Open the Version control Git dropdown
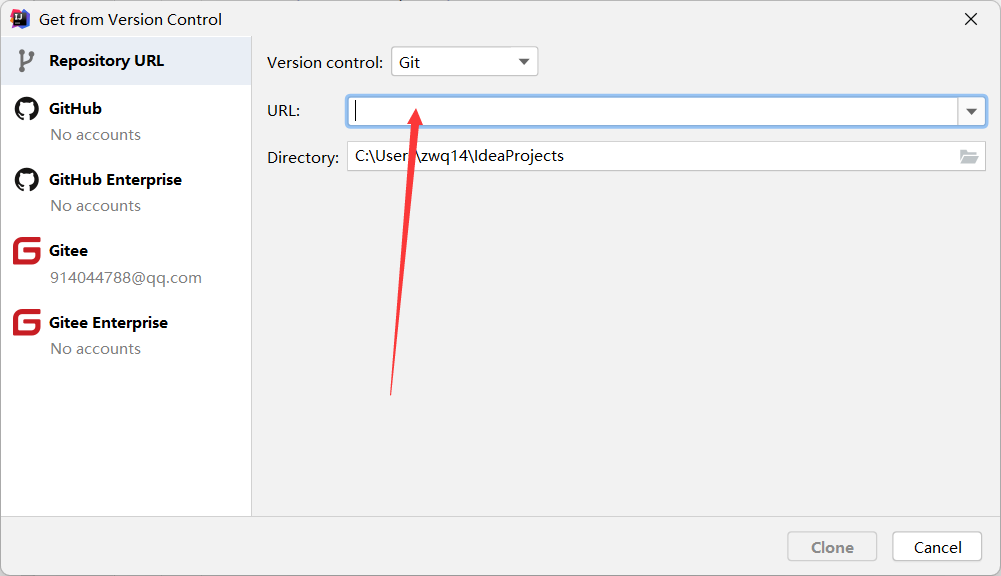 pyautogui.click(x=464, y=62)
